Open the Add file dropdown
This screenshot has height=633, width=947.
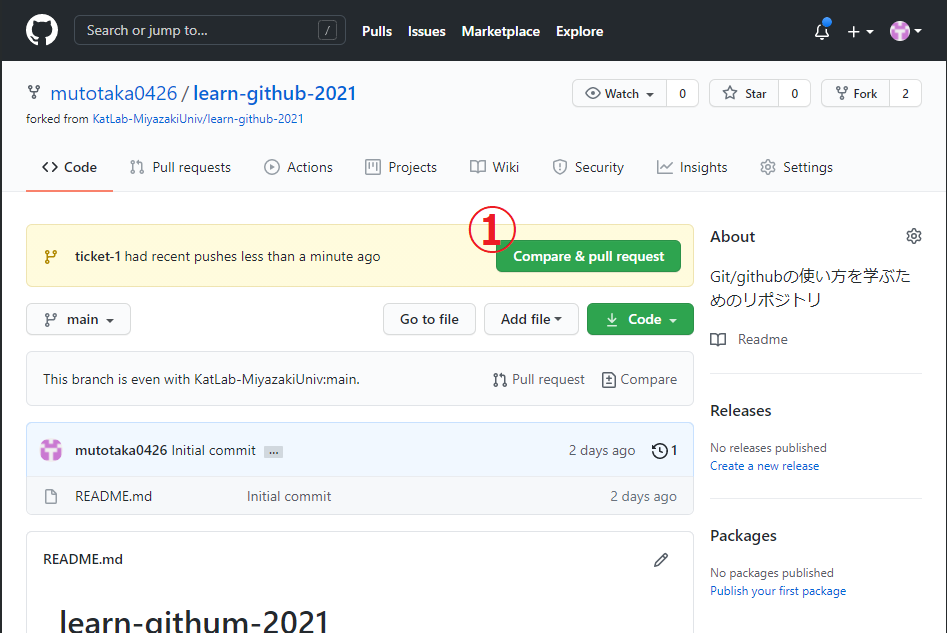pos(531,319)
